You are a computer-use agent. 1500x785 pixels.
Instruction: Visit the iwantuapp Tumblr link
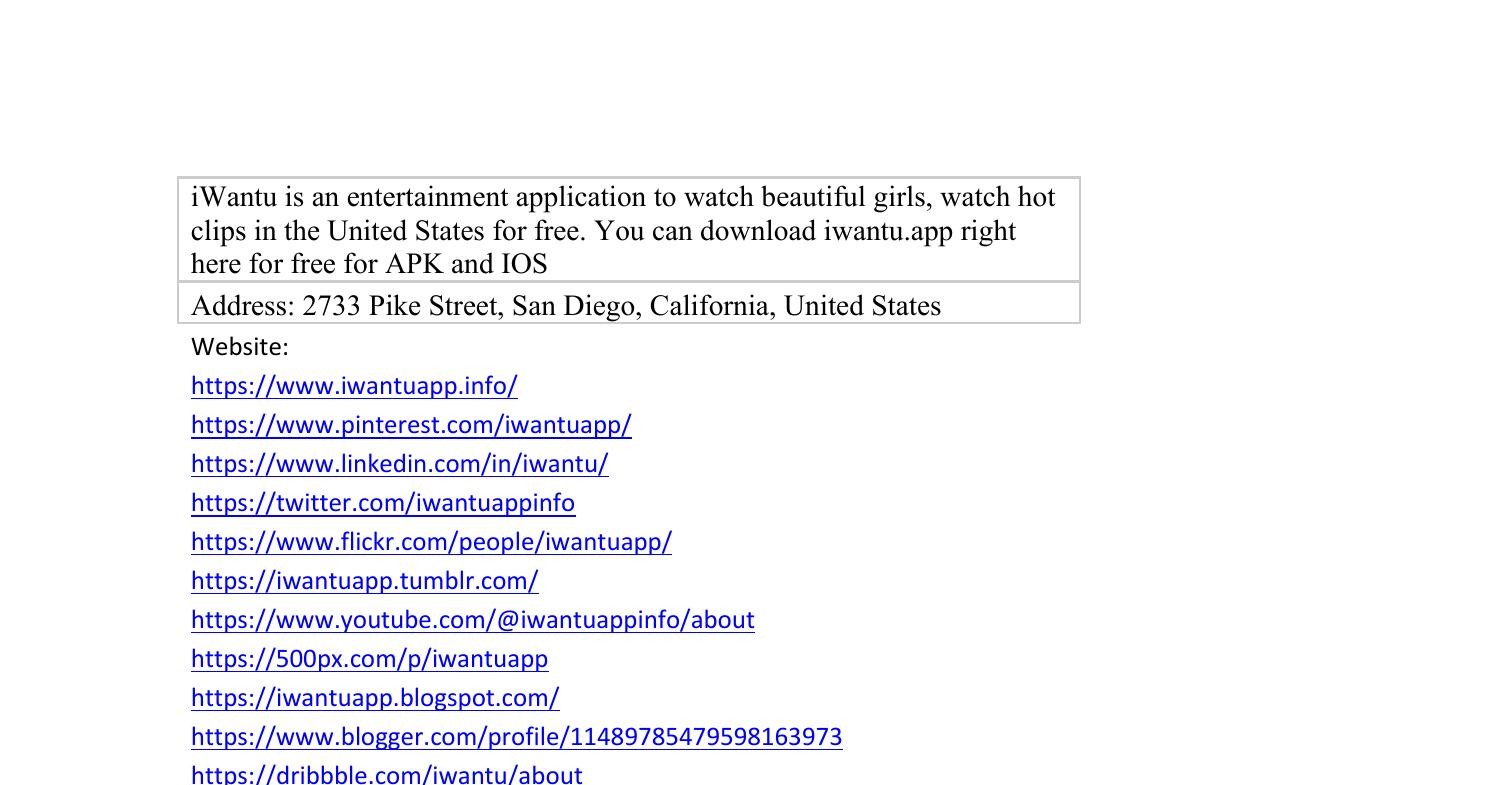pyautogui.click(x=364, y=580)
